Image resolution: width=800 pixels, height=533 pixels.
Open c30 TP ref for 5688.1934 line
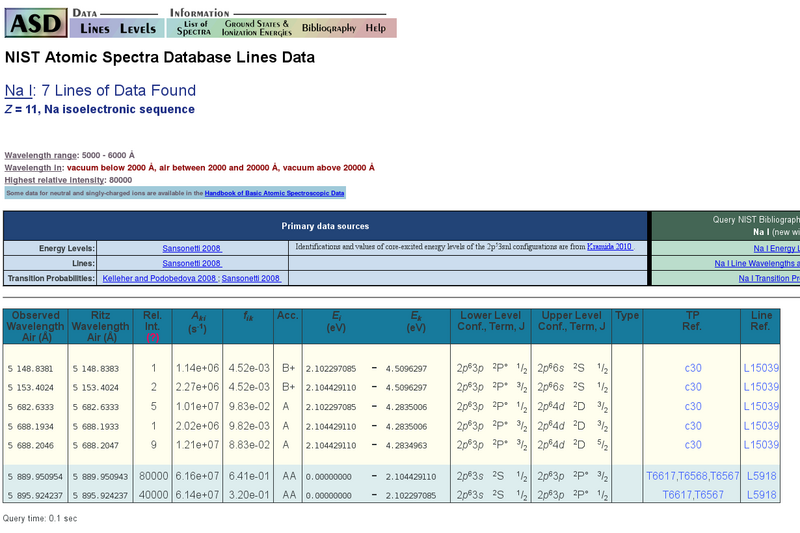693,426
